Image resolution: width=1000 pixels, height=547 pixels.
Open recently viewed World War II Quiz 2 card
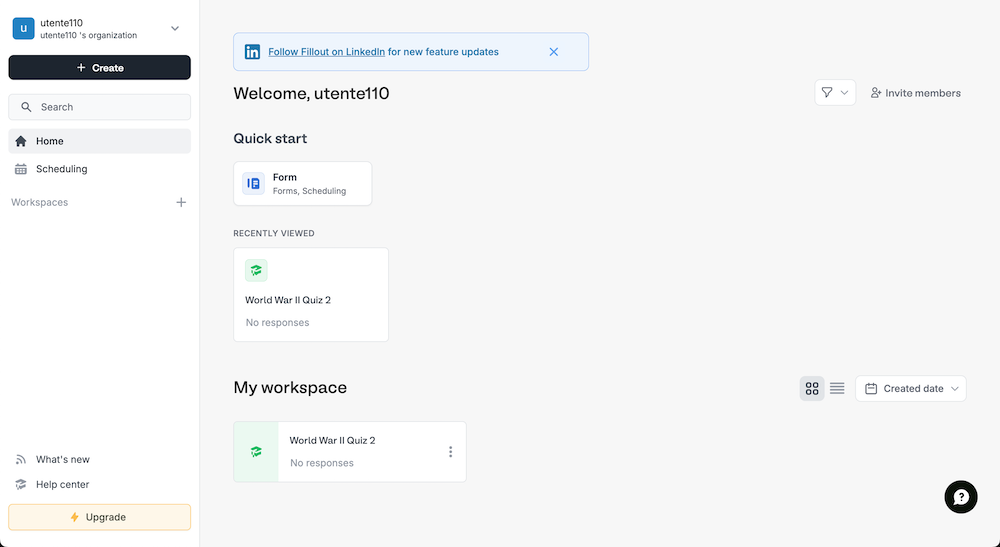click(311, 295)
